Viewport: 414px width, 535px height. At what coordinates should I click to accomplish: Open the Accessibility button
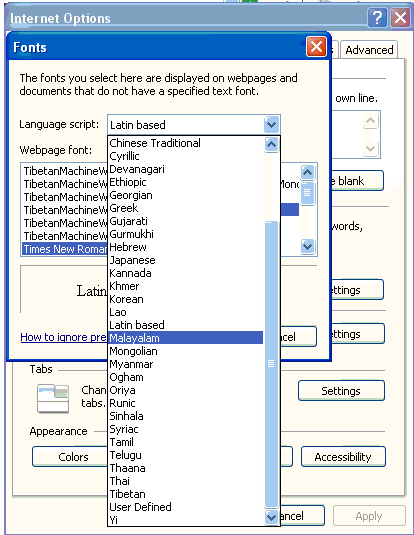click(343, 457)
